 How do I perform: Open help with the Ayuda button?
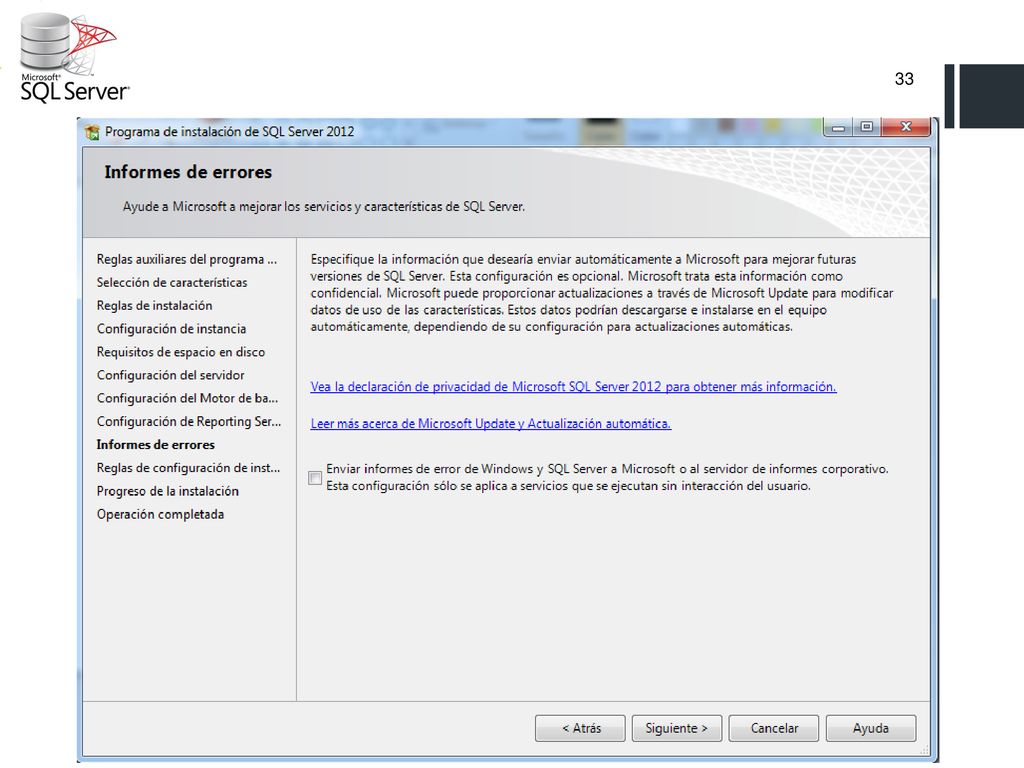(871, 728)
